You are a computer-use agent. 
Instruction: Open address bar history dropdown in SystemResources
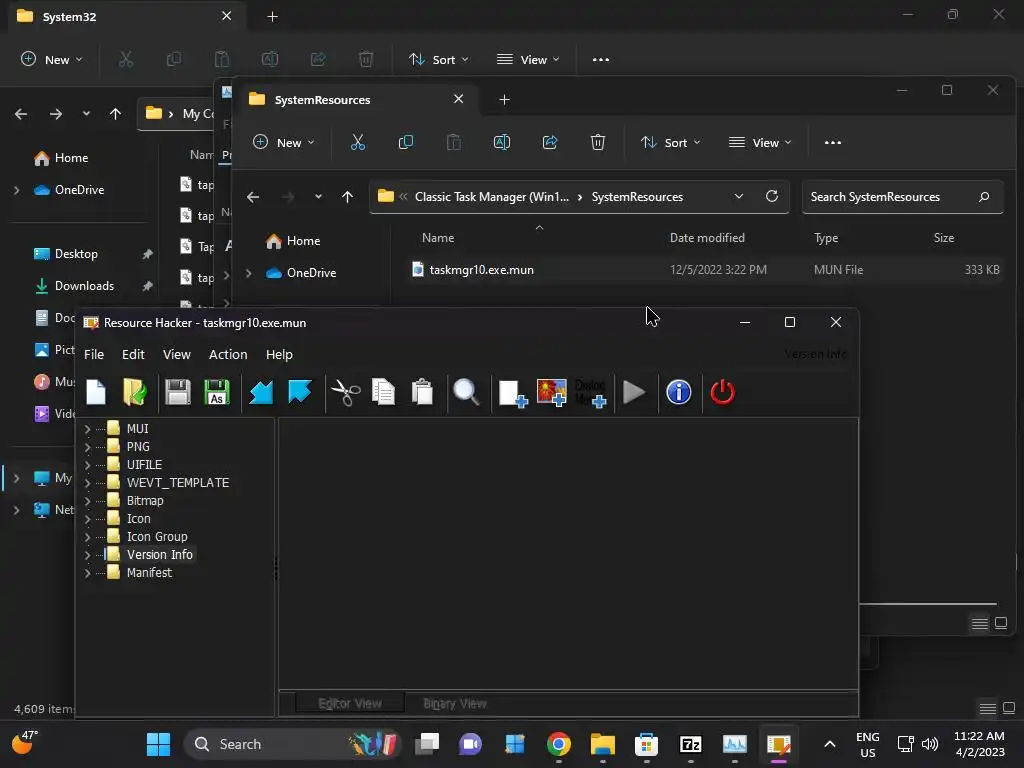(x=739, y=197)
